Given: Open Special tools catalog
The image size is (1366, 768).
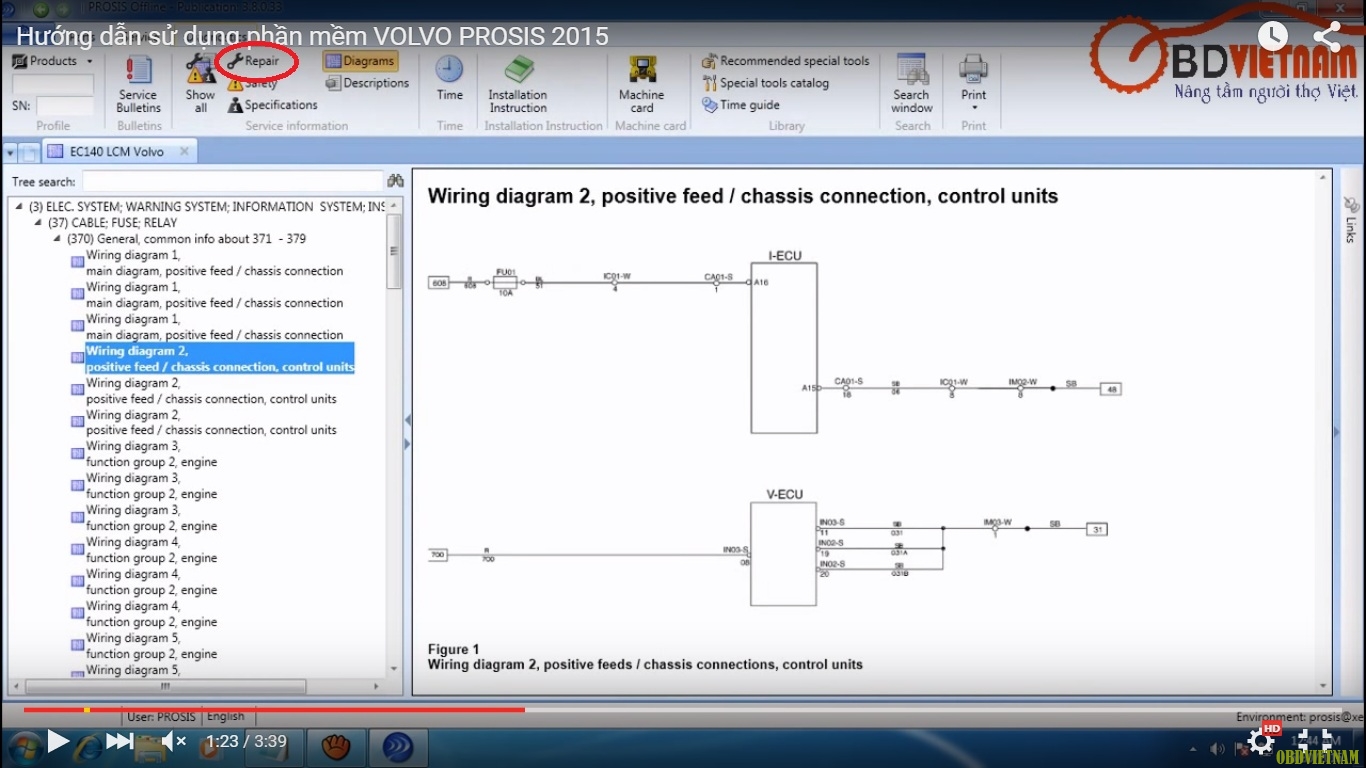Looking at the screenshot, I should pos(766,83).
